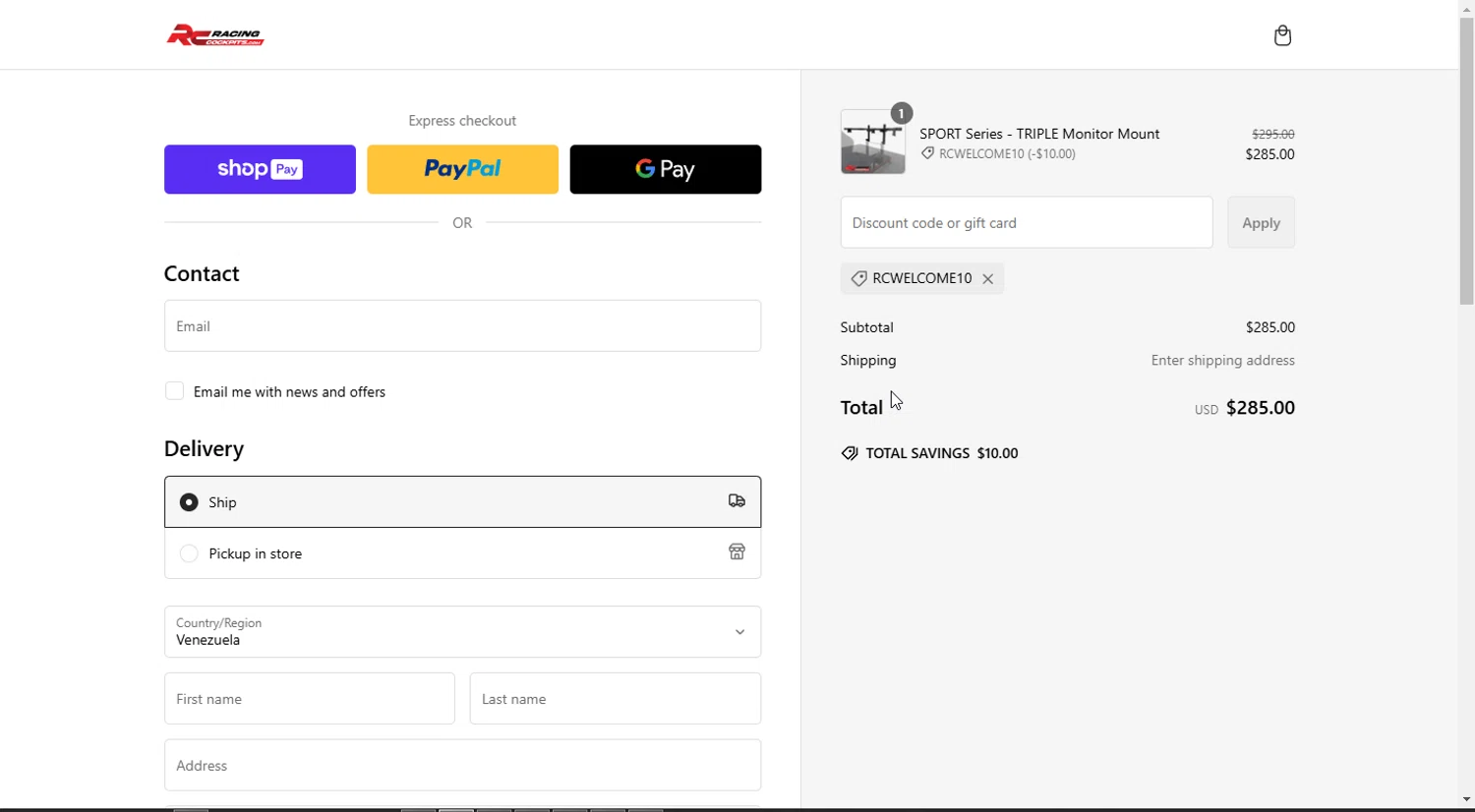1475x812 pixels.
Task: Click the tag icon under the product name
Action: (x=927, y=153)
